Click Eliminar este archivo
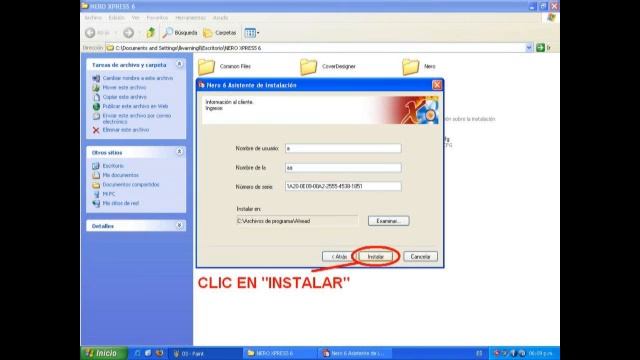This screenshot has width=640, height=360. coord(126,130)
